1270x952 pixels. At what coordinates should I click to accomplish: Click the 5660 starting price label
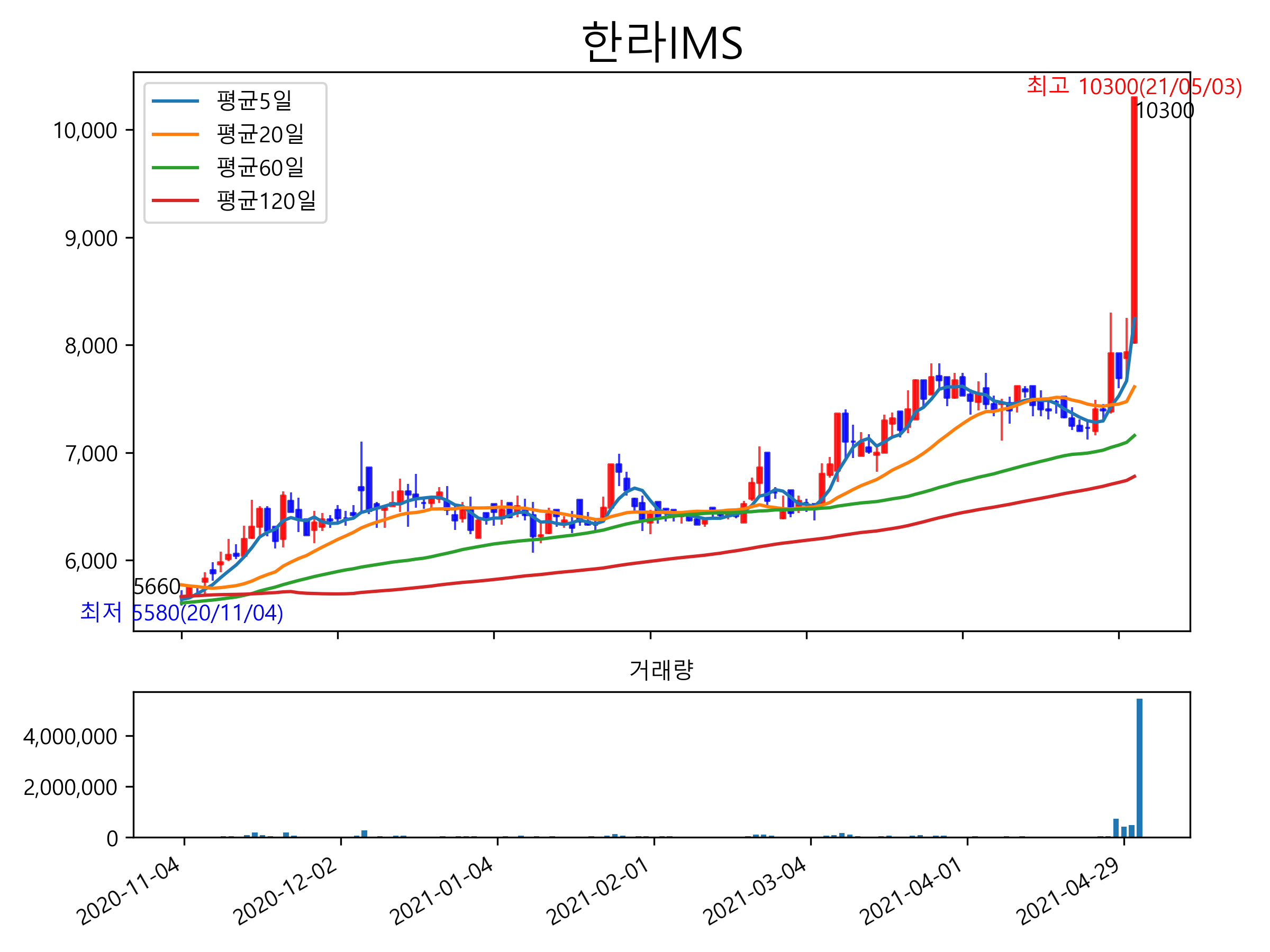coord(157,587)
